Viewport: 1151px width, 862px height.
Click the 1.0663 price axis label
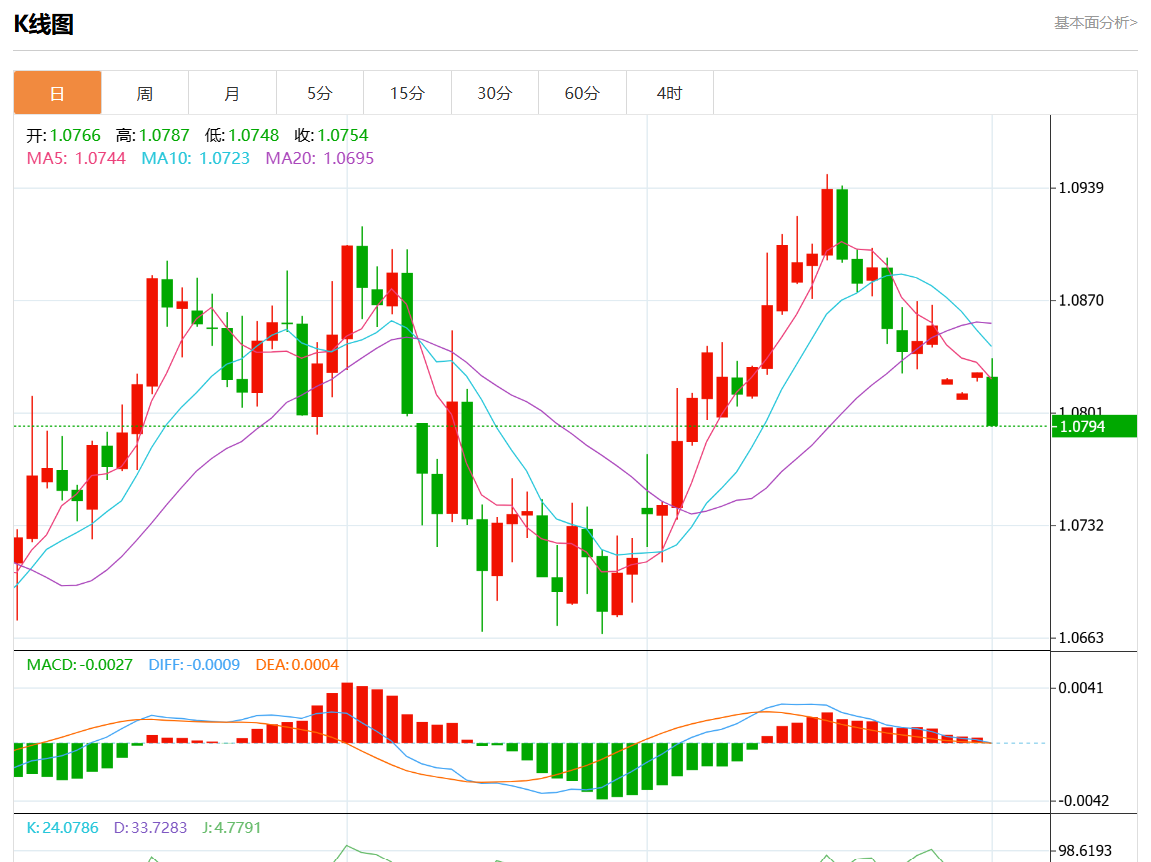(1081, 637)
